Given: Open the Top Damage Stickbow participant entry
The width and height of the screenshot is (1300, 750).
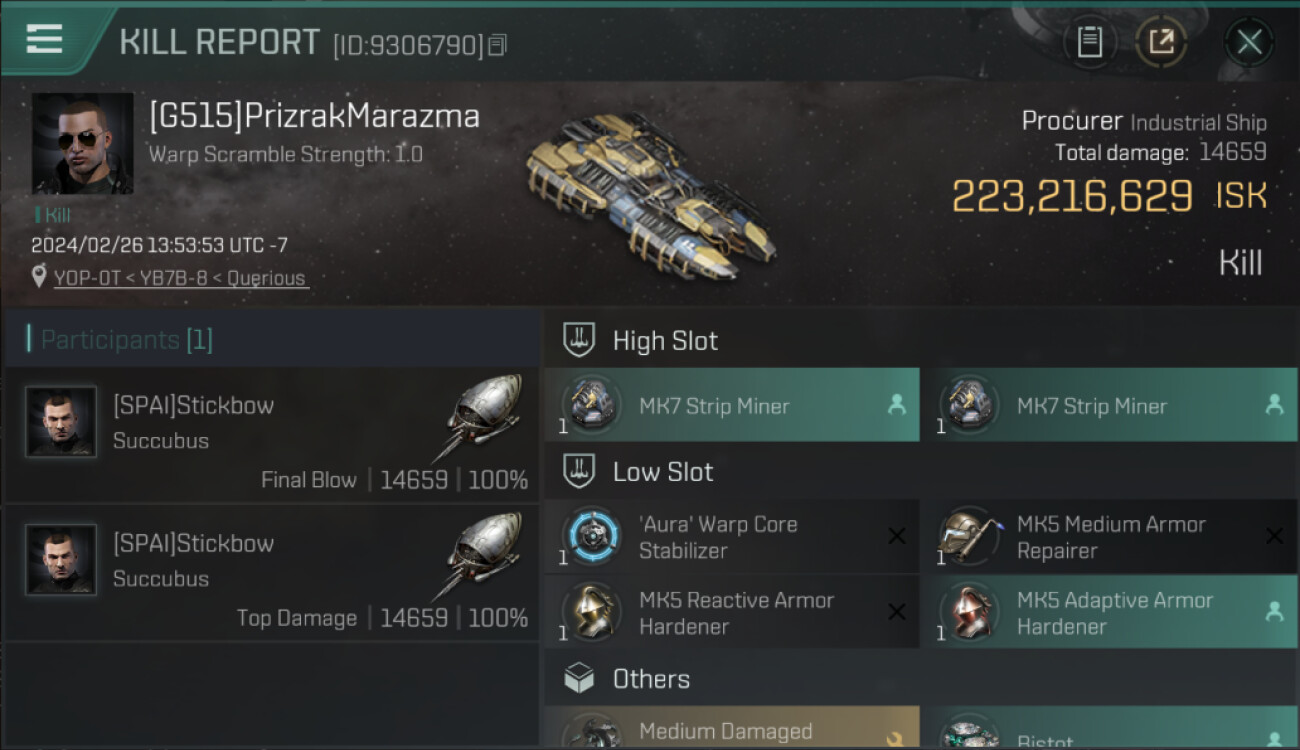Looking at the screenshot, I should 271,573.
